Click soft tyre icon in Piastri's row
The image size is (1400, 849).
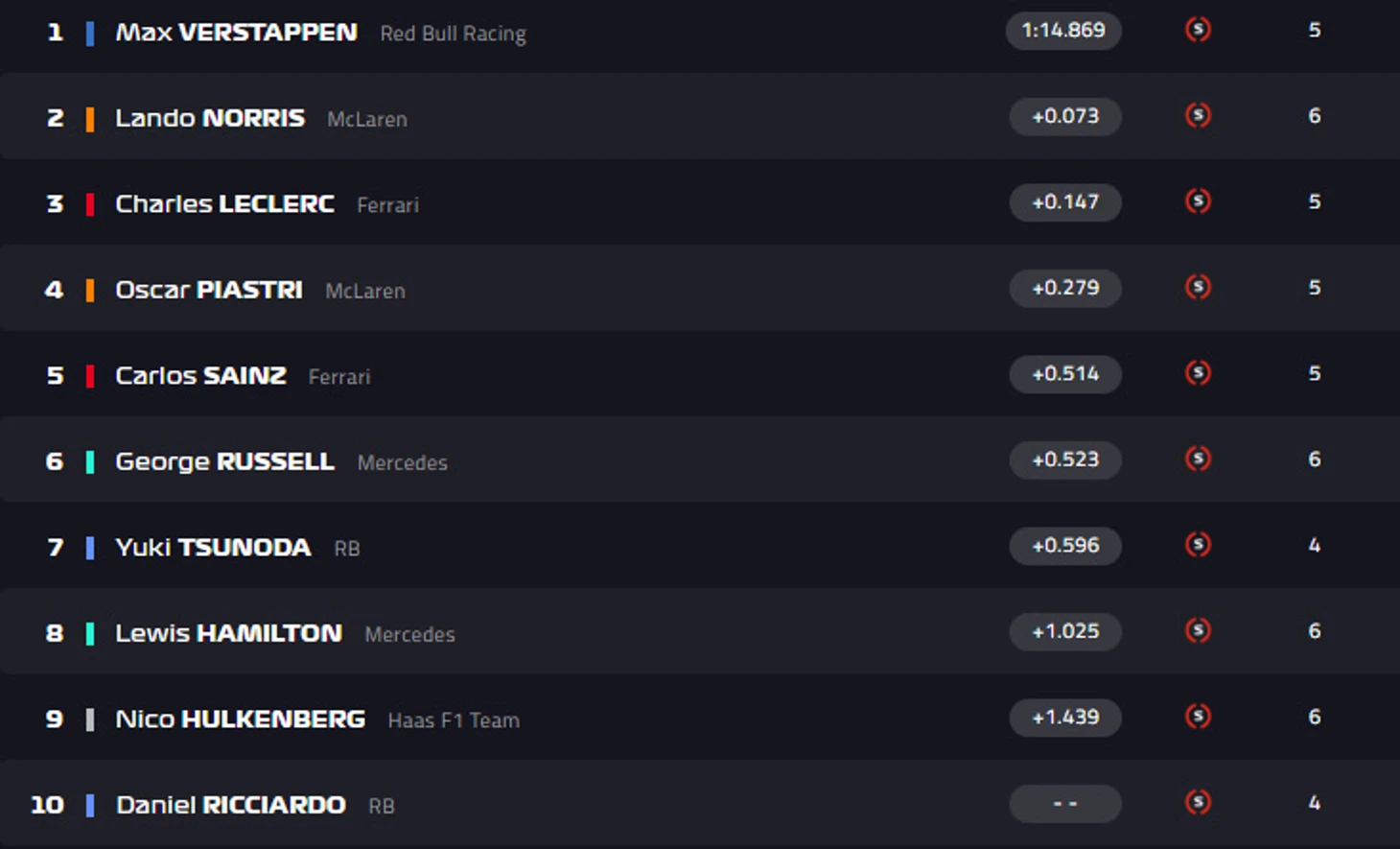point(1198,288)
